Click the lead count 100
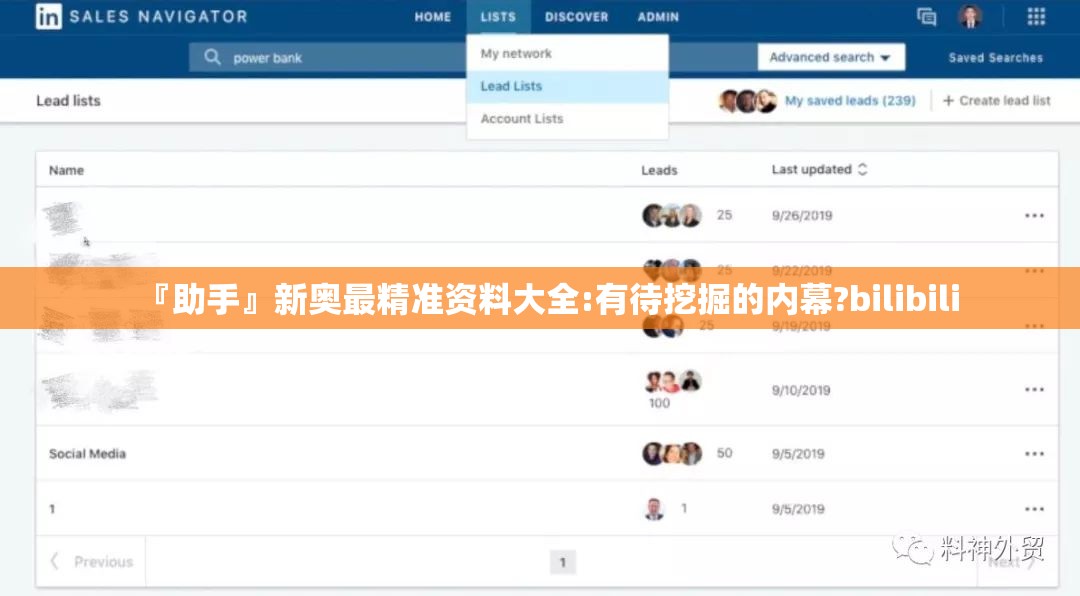The width and height of the screenshot is (1080, 596). 659,403
